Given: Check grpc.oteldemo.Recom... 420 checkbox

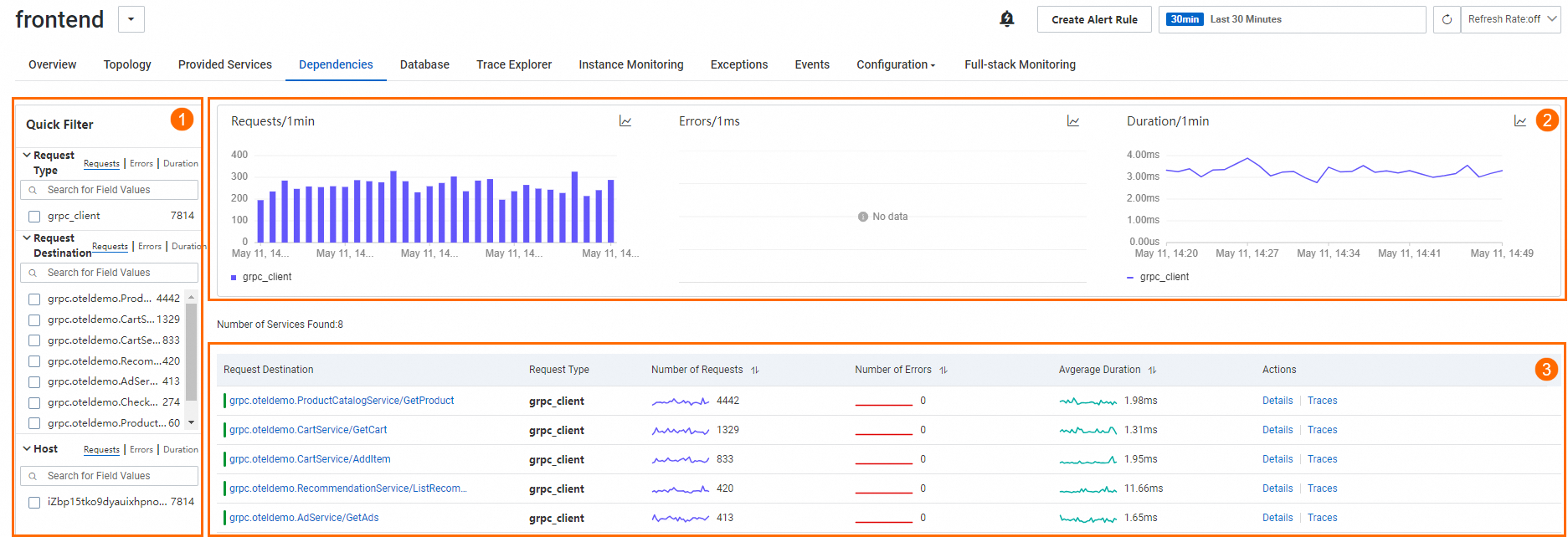Looking at the screenshot, I should pyautogui.click(x=34, y=361).
